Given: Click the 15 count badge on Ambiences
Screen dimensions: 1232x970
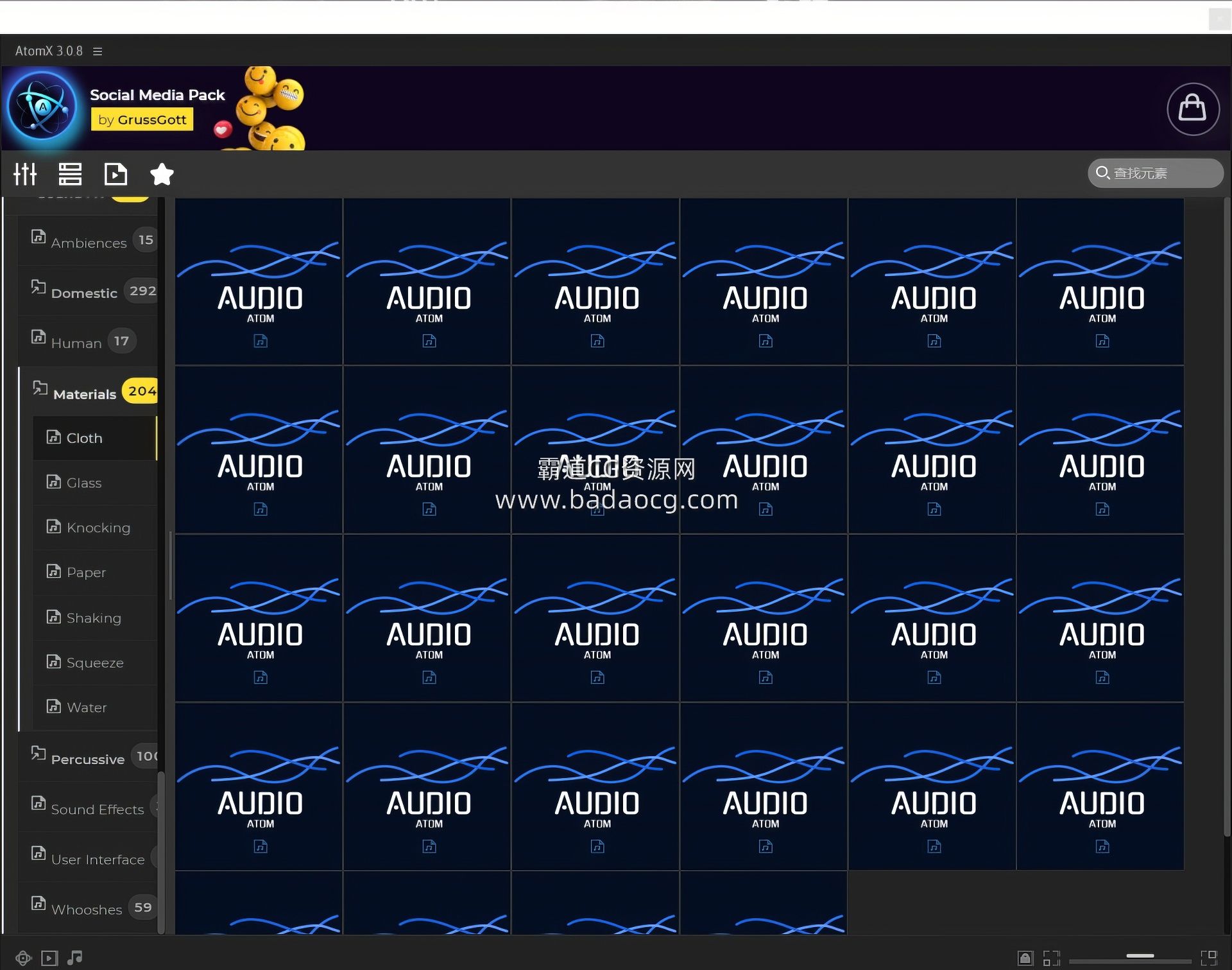Looking at the screenshot, I should pos(145,239).
